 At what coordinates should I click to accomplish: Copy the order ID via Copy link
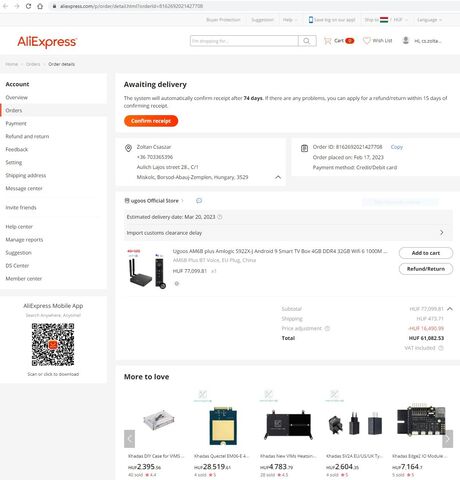tap(397, 147)
